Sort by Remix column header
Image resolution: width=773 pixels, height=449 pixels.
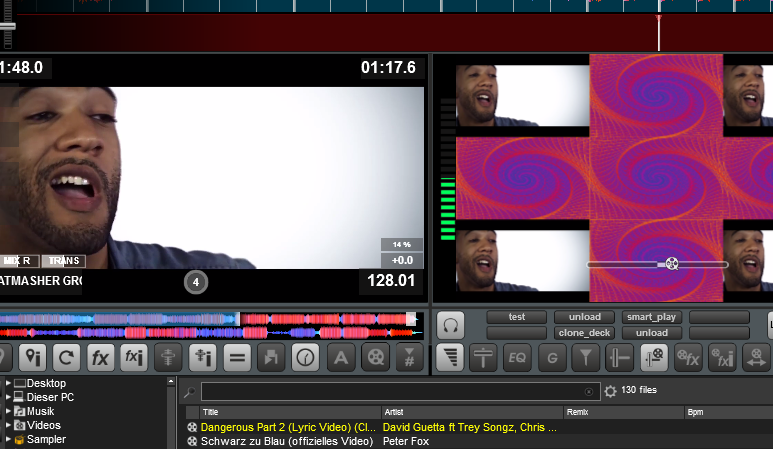pos(624,412)
